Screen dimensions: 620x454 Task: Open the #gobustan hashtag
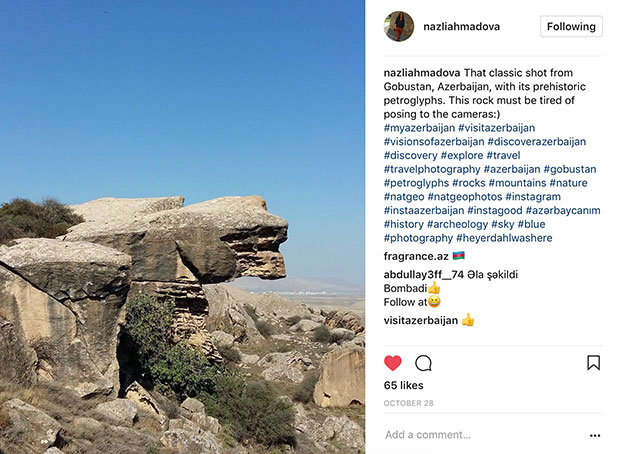tap(570, 169)
